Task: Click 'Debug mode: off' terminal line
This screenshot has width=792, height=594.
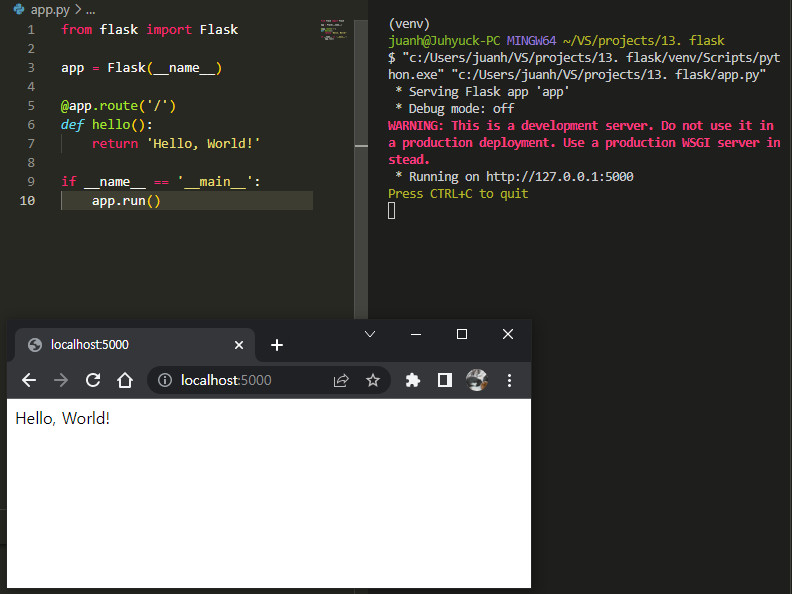Action: 461,109
